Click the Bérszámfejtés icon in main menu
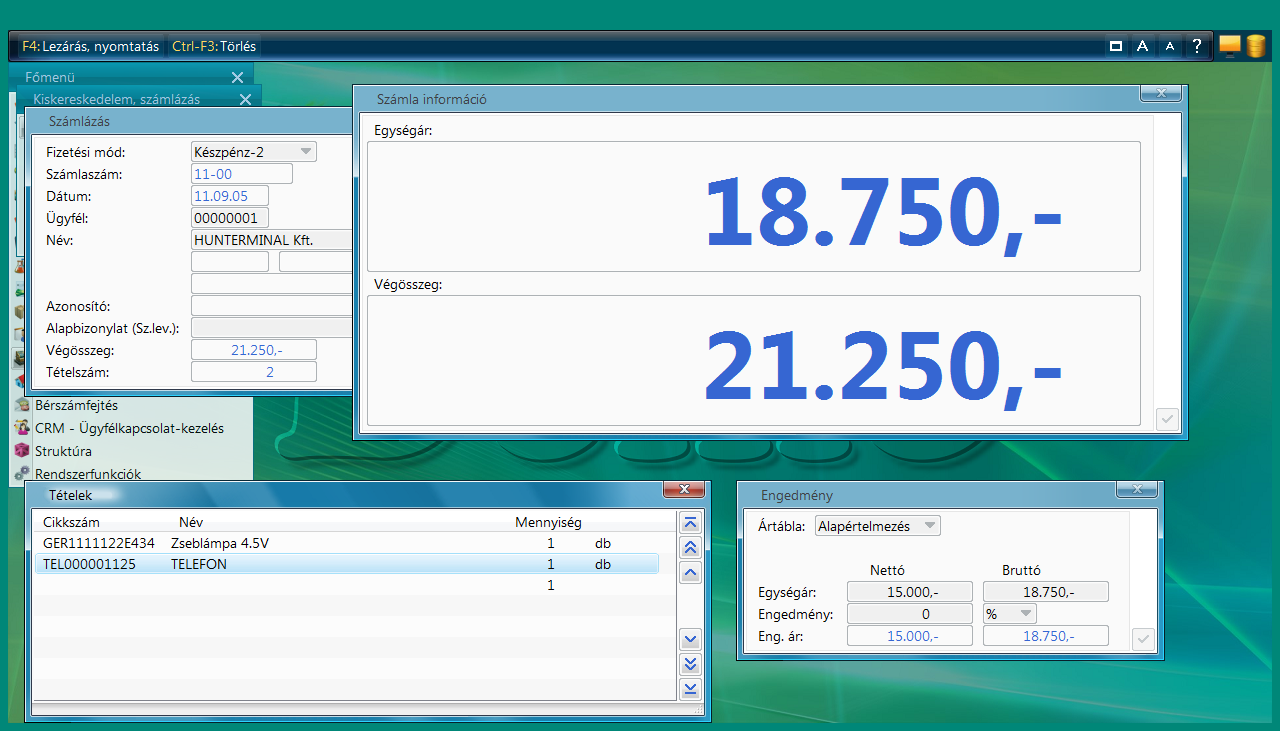1280x731 pixels. 22,406
